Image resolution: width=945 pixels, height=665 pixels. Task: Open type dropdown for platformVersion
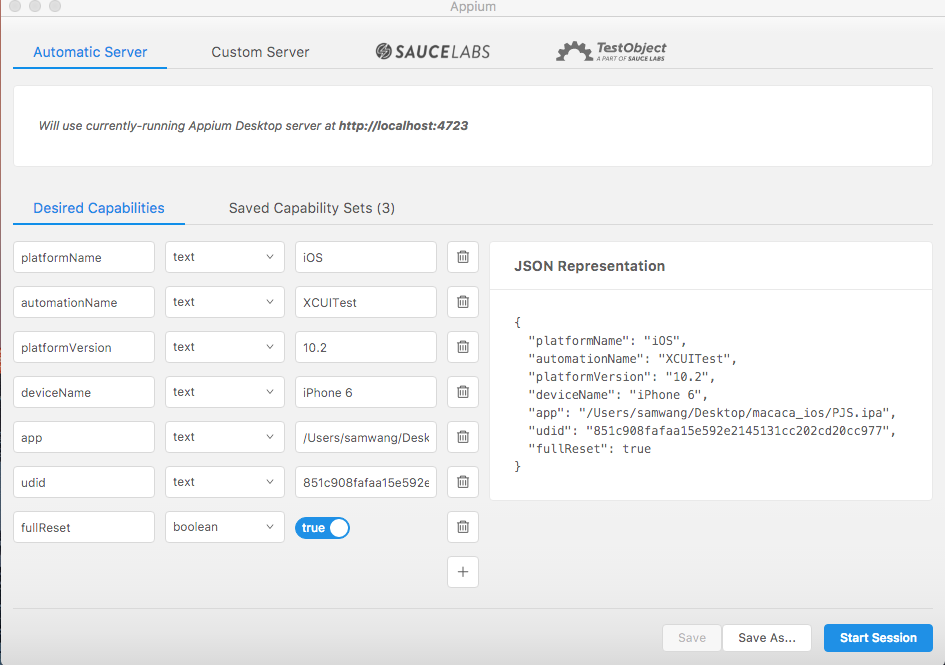(225, 347)
